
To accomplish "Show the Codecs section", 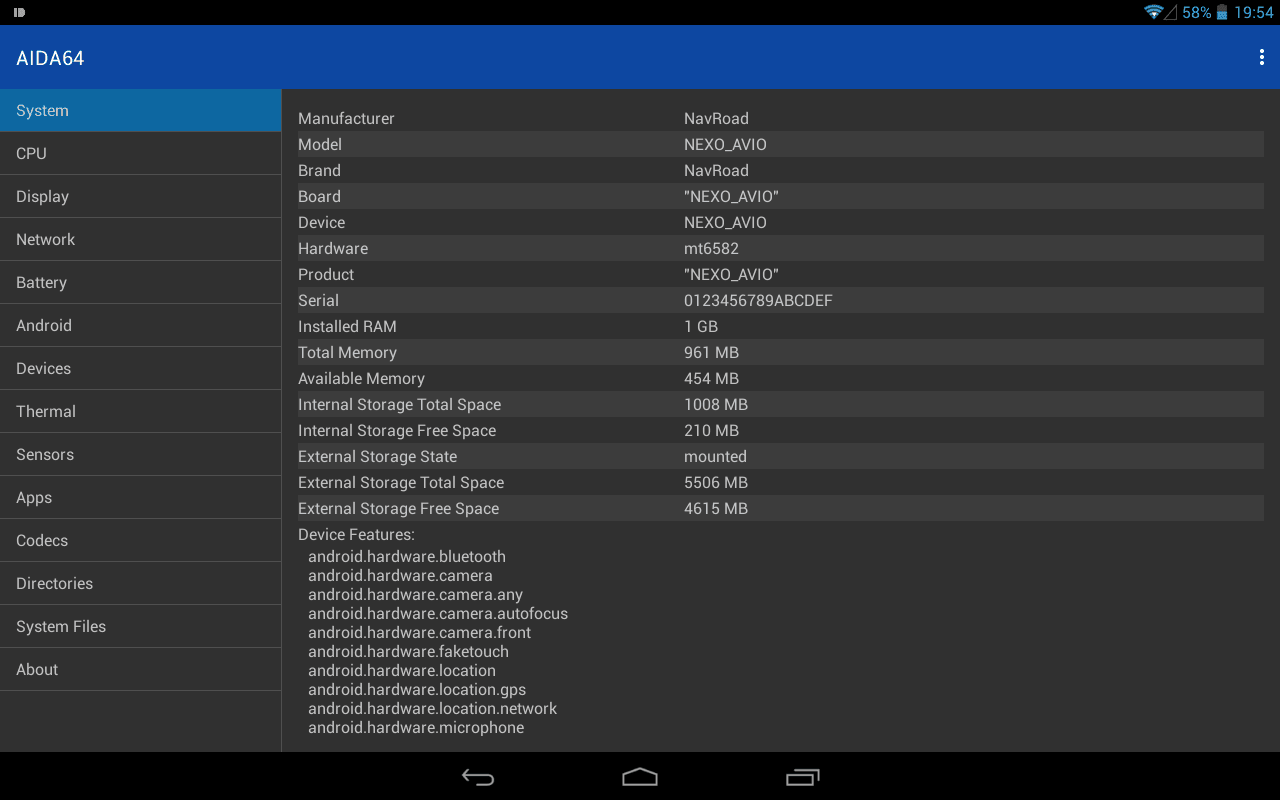I will click(x=141, y=540).
